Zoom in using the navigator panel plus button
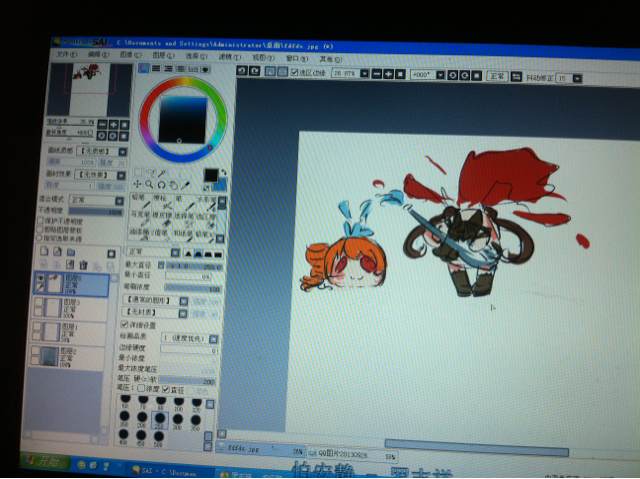 pos(114,124)
